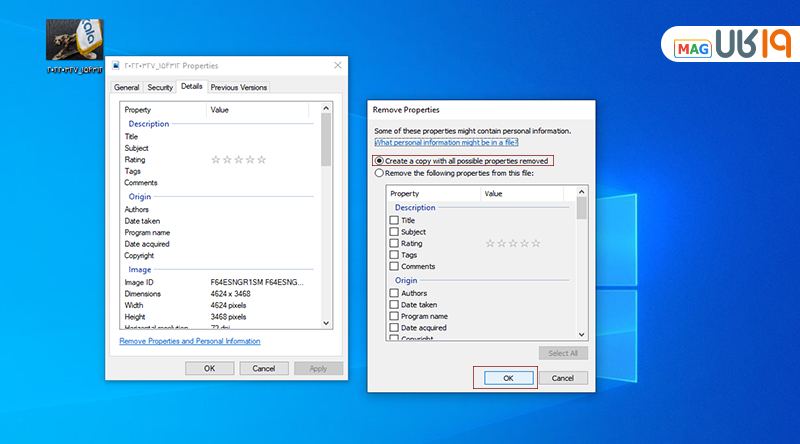This screenshot has height=444, width=800.
Task: Click the Properties window title bar icon
Action: pyautogui.click(x=117, y=65)
